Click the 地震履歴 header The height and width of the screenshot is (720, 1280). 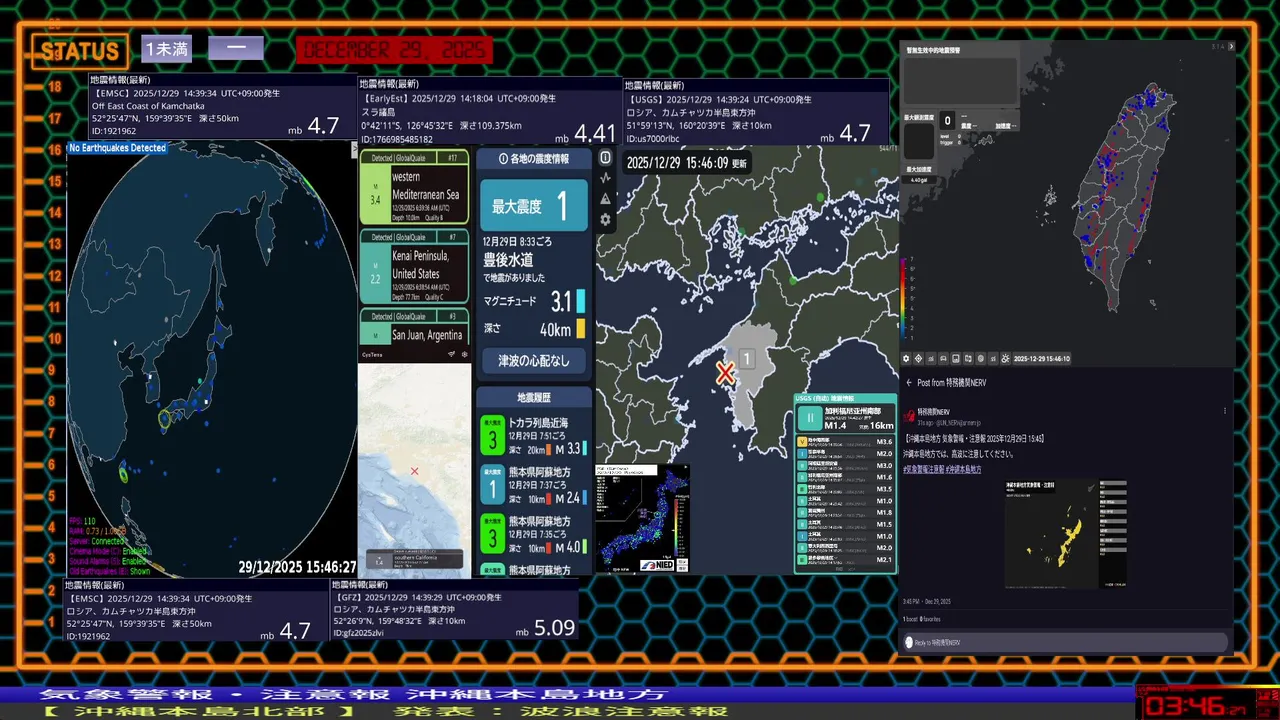[533, 397]
